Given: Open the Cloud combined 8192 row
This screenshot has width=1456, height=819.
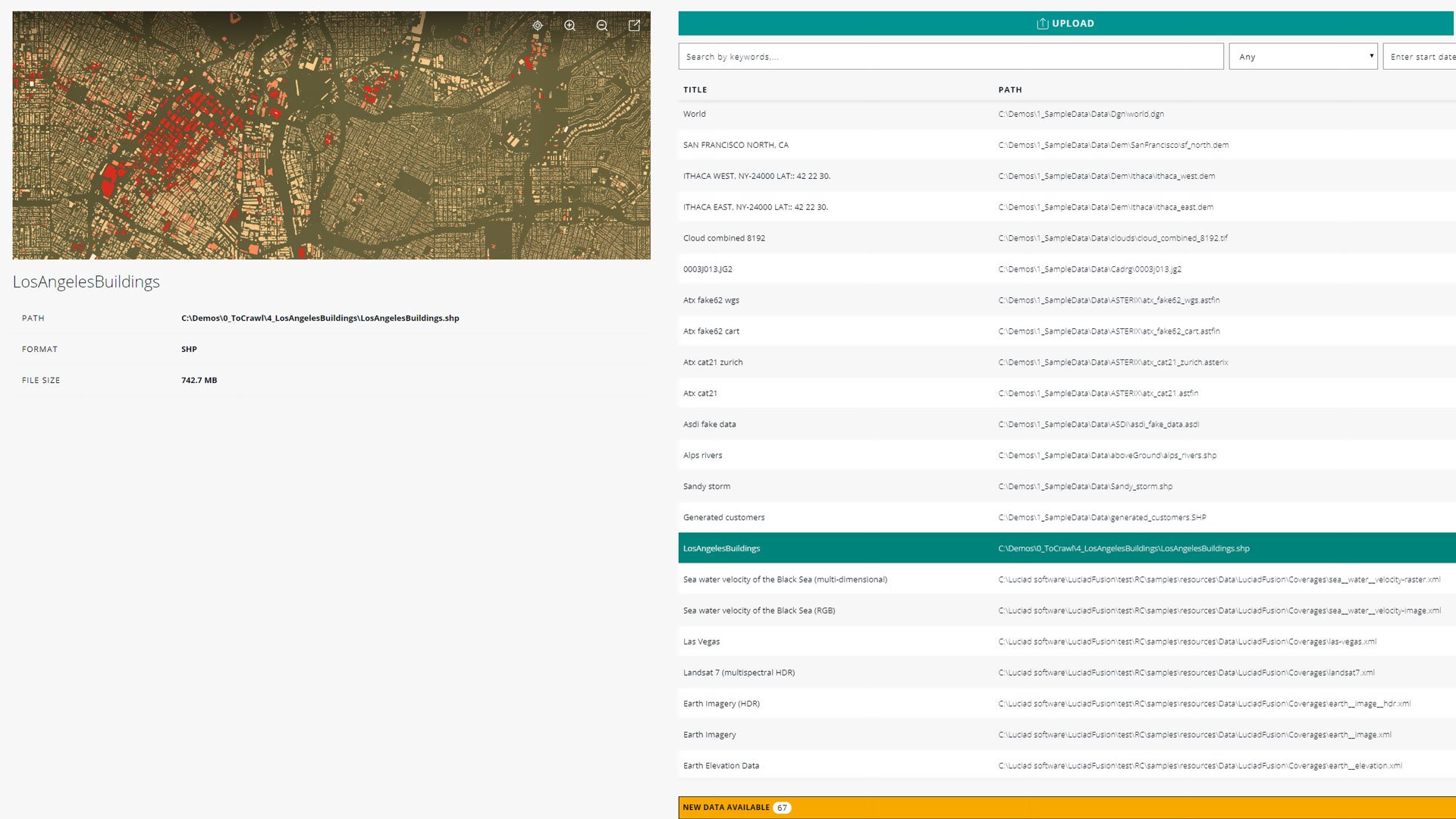Looking at the screenshot, I should click(724, 238).
